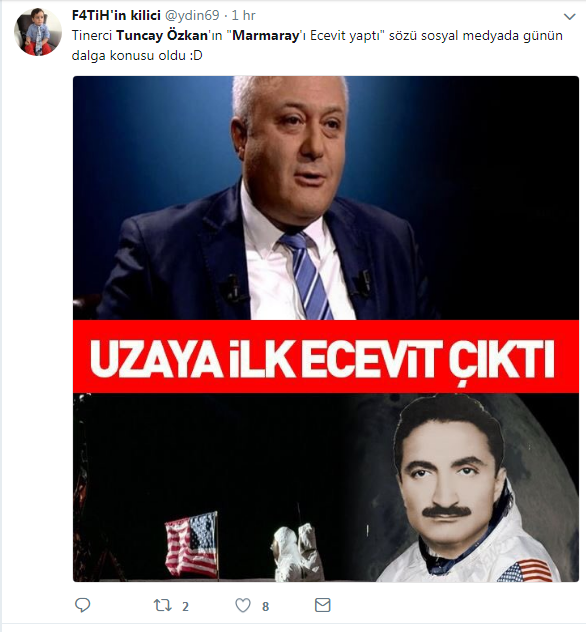Open the tweet via the 1 hr timestamp
Viewport: 586px width, 632px height.
pyautogui.click(x=243, y=15)
